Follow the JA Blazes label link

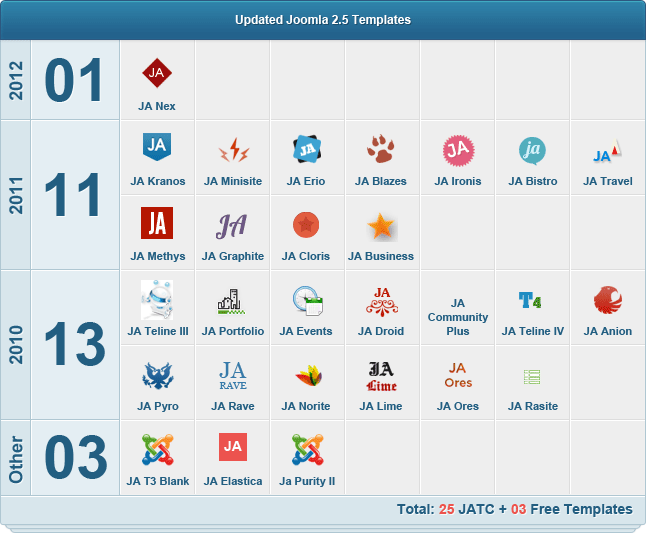coord(381,181)
